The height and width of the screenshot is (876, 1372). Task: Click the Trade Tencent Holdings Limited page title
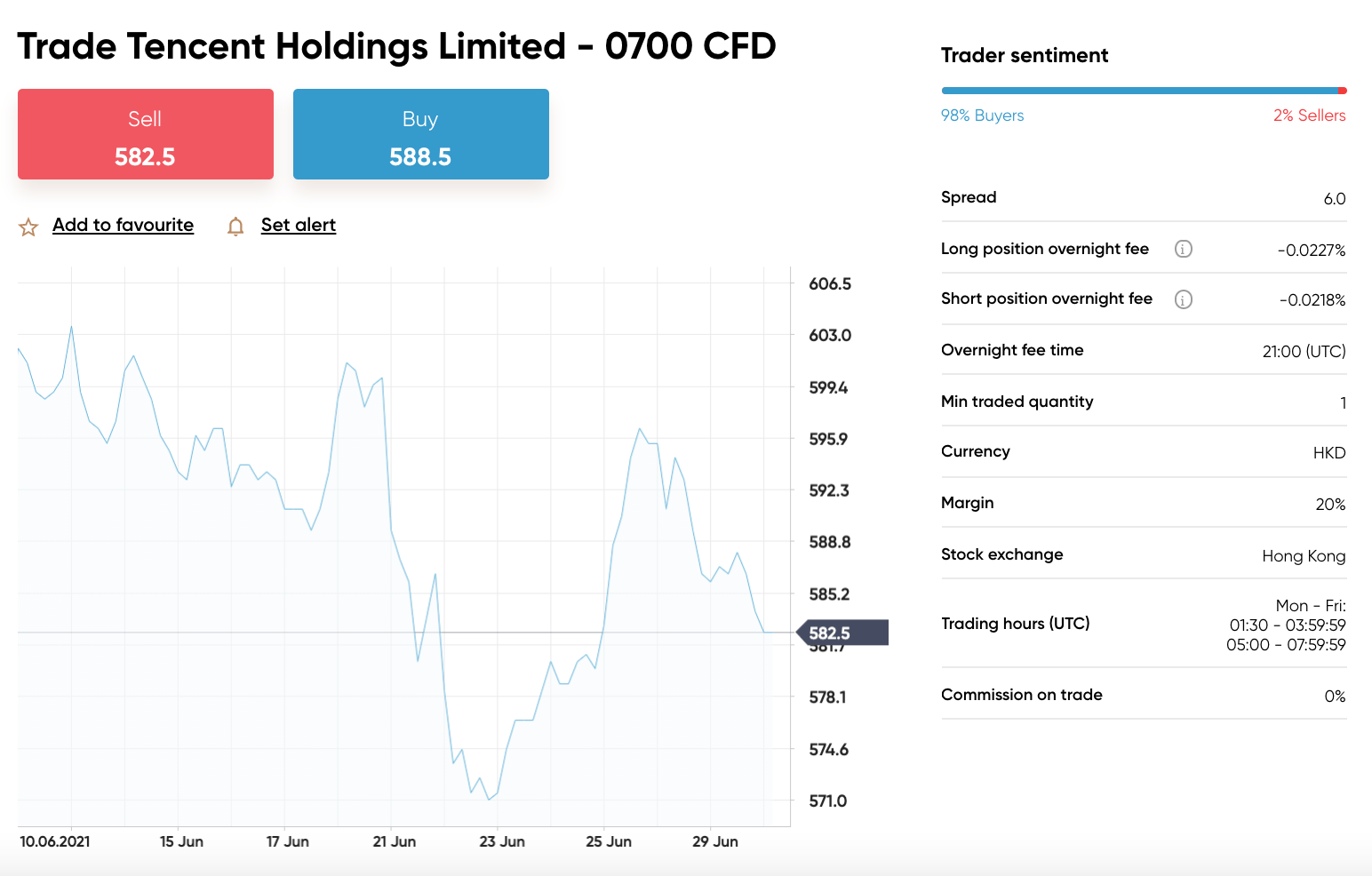coord(396,46)
